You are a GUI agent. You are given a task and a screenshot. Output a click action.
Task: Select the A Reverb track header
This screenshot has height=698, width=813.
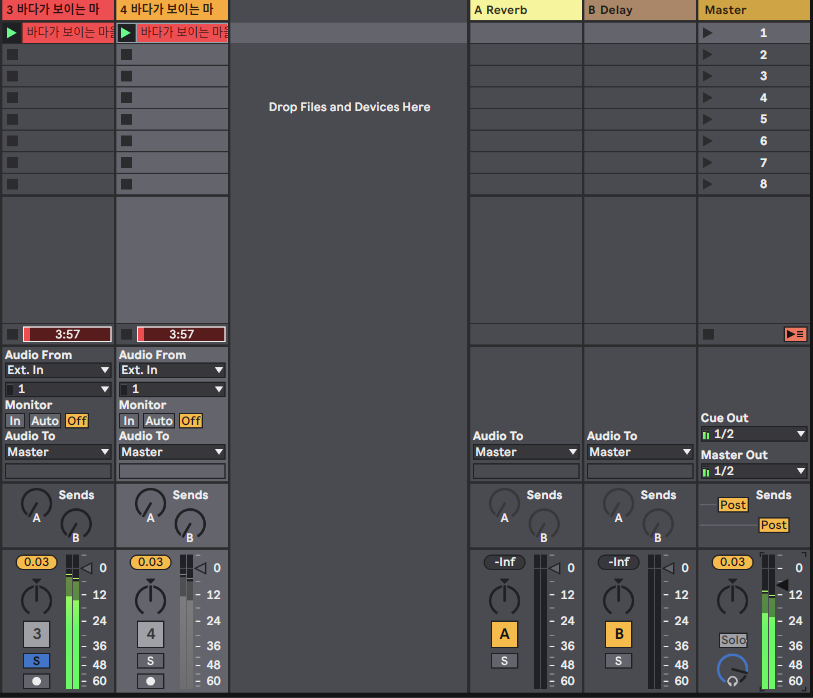tap(526, 10)
